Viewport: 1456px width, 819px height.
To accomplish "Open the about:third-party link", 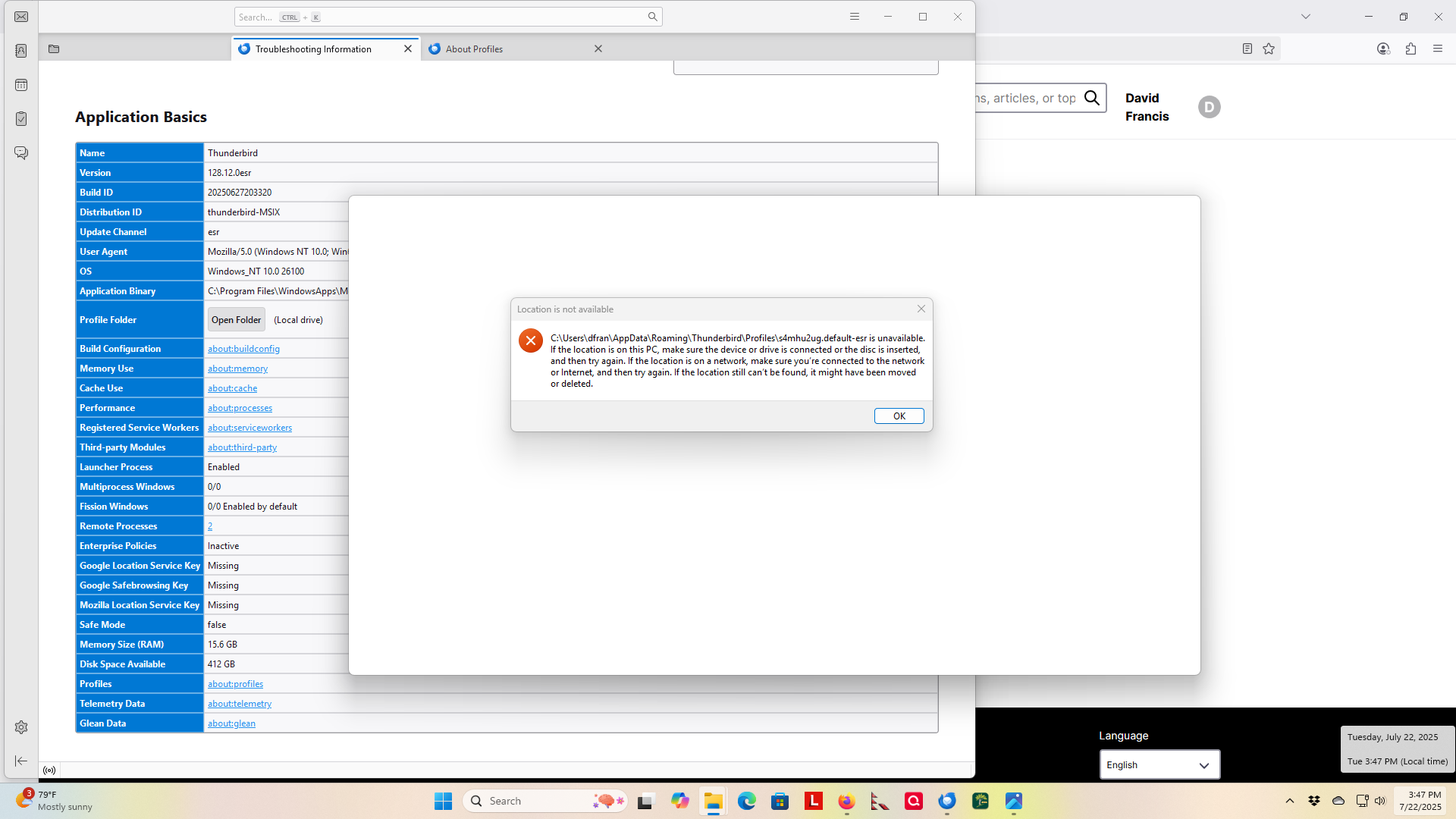I will coord(242,447).
